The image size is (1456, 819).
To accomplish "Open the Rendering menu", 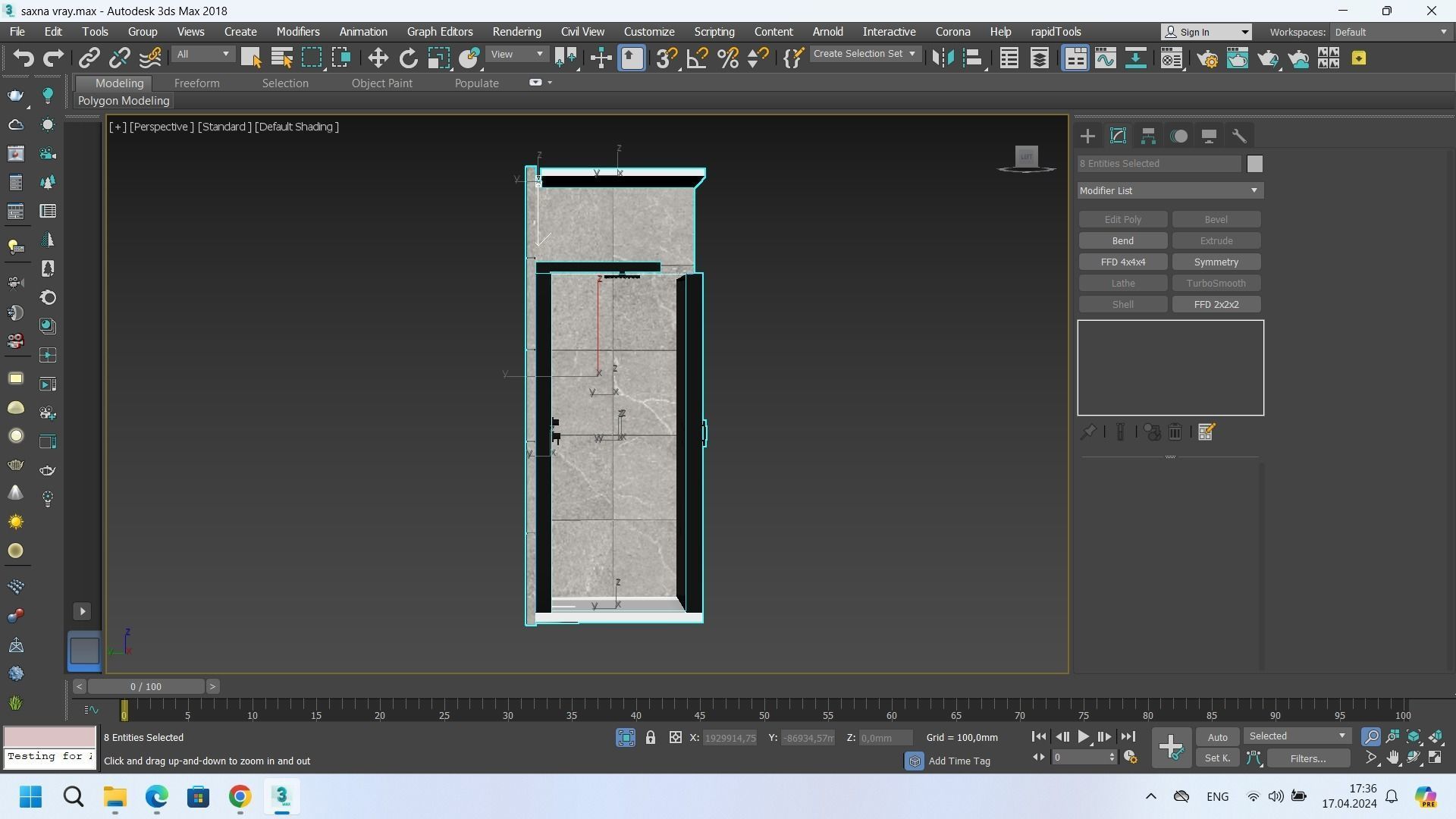I will click(x=516, y=32).
